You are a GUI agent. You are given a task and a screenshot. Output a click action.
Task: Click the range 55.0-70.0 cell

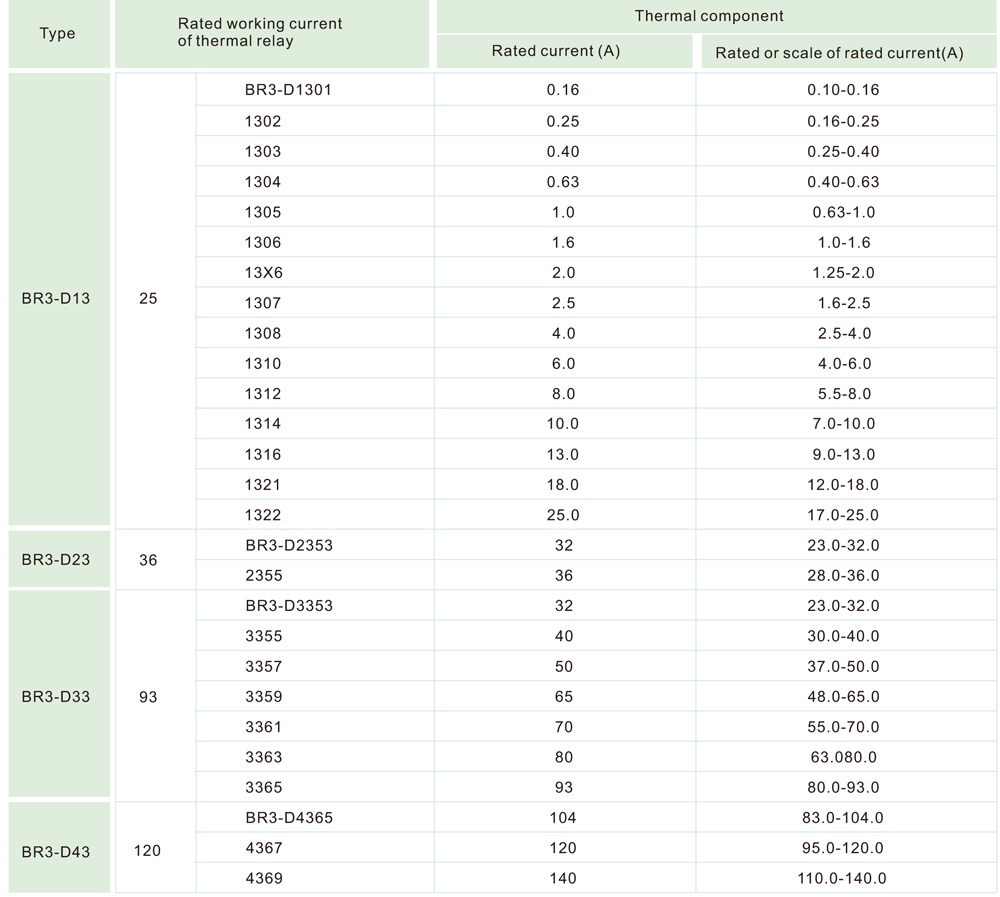click(846, 727)
